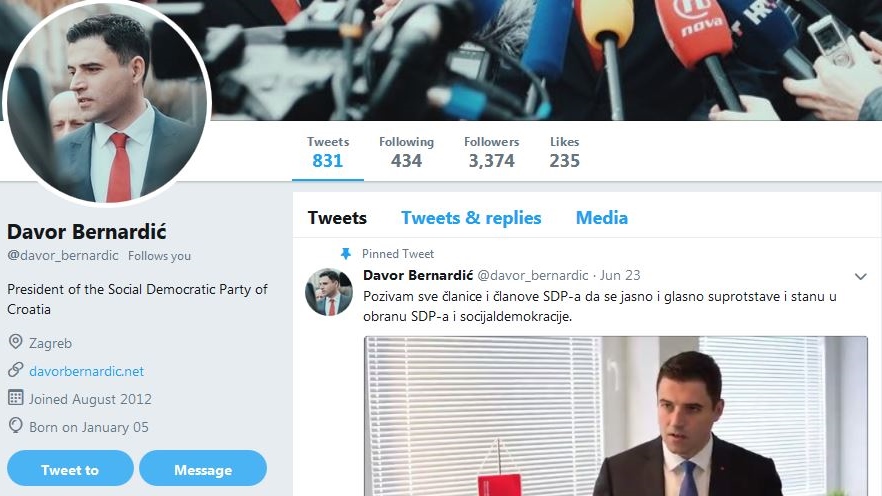Open the 831 Tweets count

(x=327, y=152)
